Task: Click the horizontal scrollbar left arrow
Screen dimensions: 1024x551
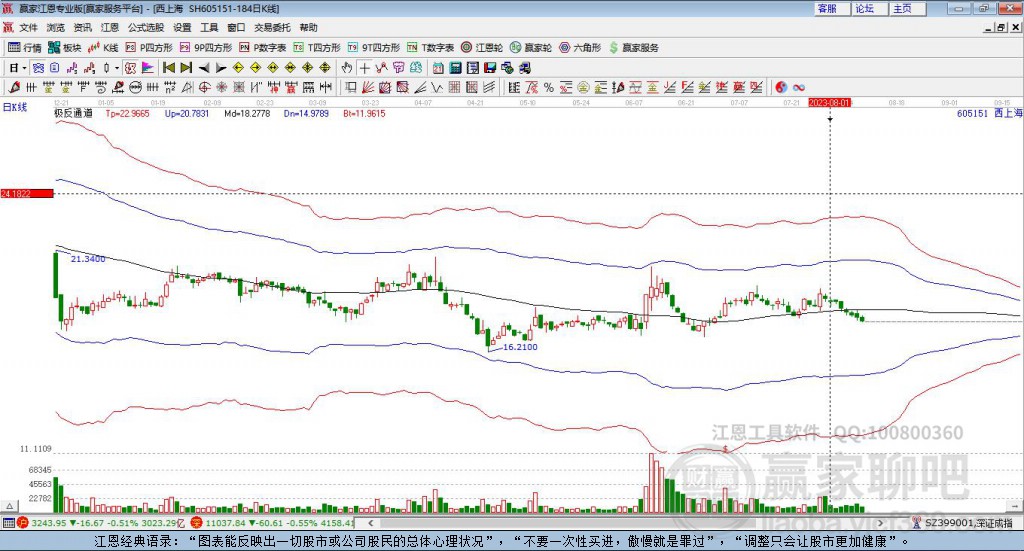Action: click(x=370, y=522)
